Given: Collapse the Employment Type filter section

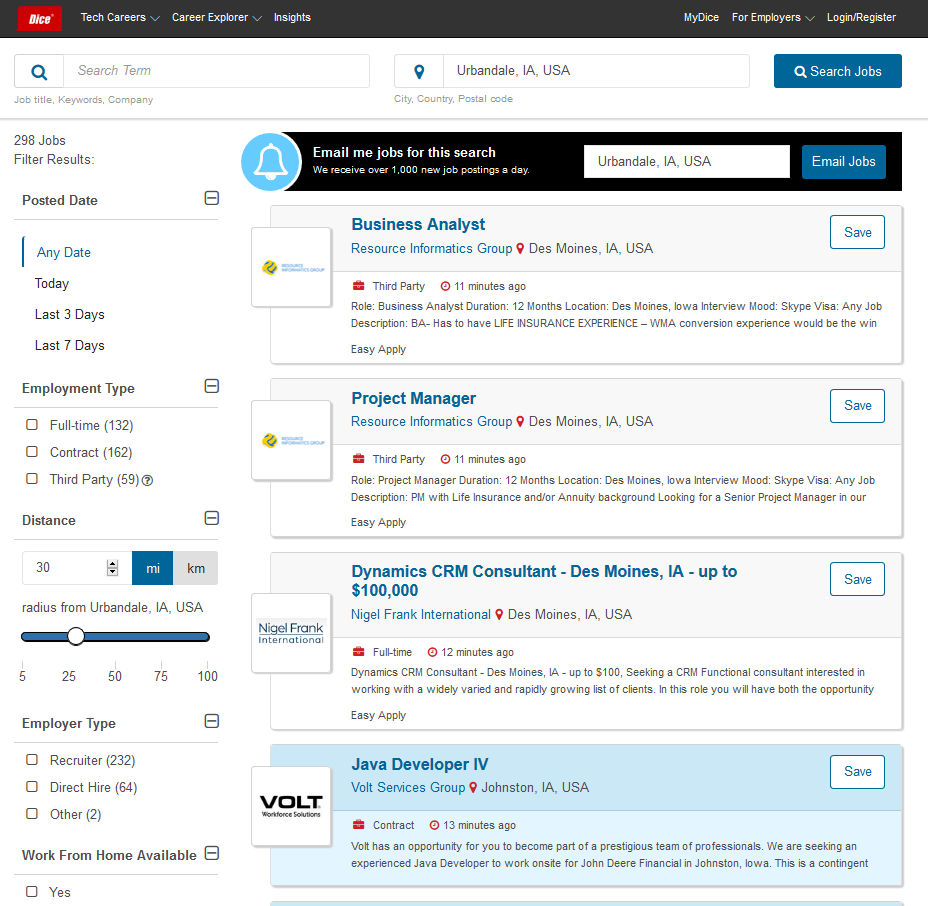Looking at the screenshot, I should click(211, 386).
